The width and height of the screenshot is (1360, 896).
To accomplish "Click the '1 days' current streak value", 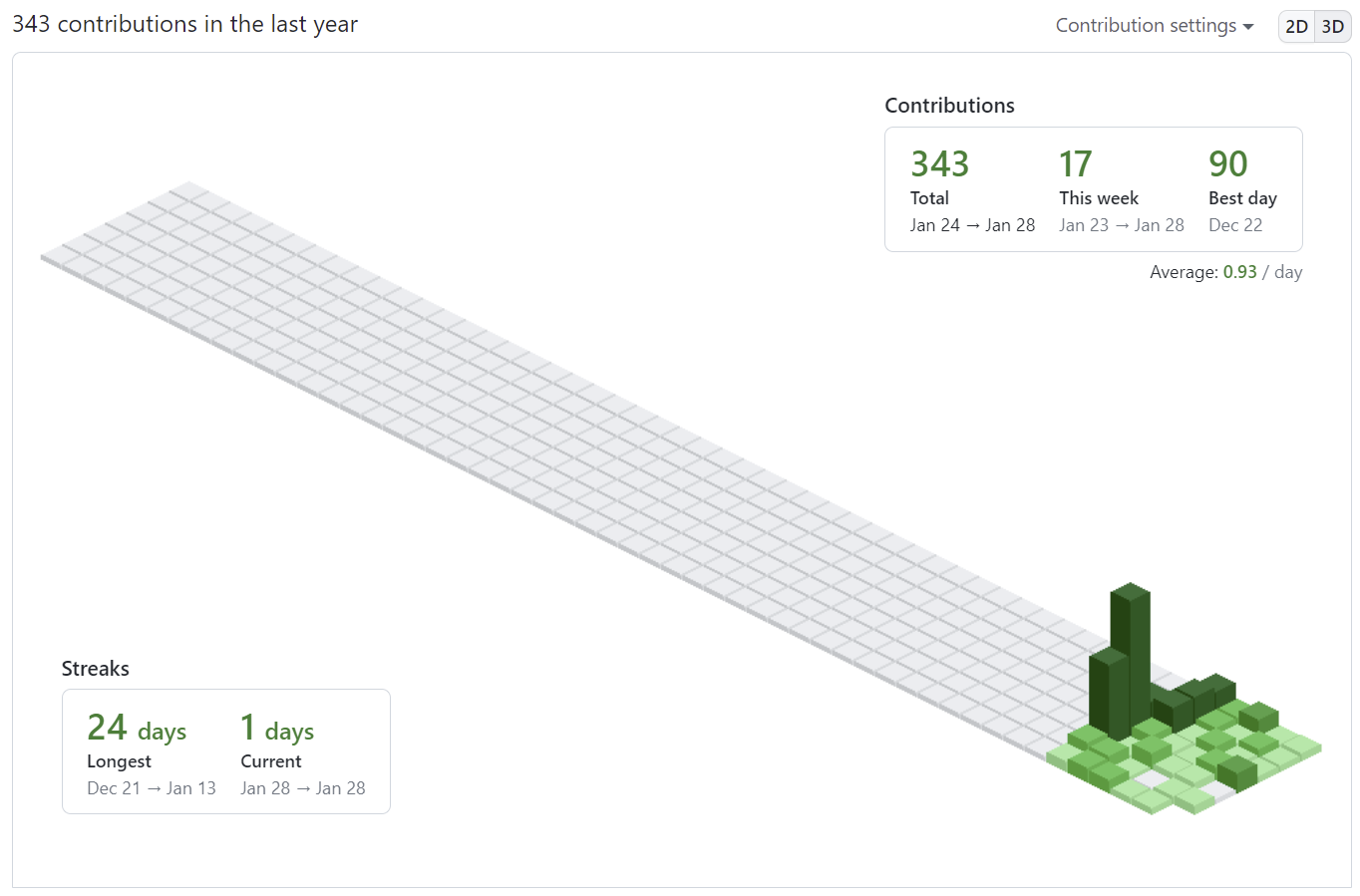I will [277, 728].
